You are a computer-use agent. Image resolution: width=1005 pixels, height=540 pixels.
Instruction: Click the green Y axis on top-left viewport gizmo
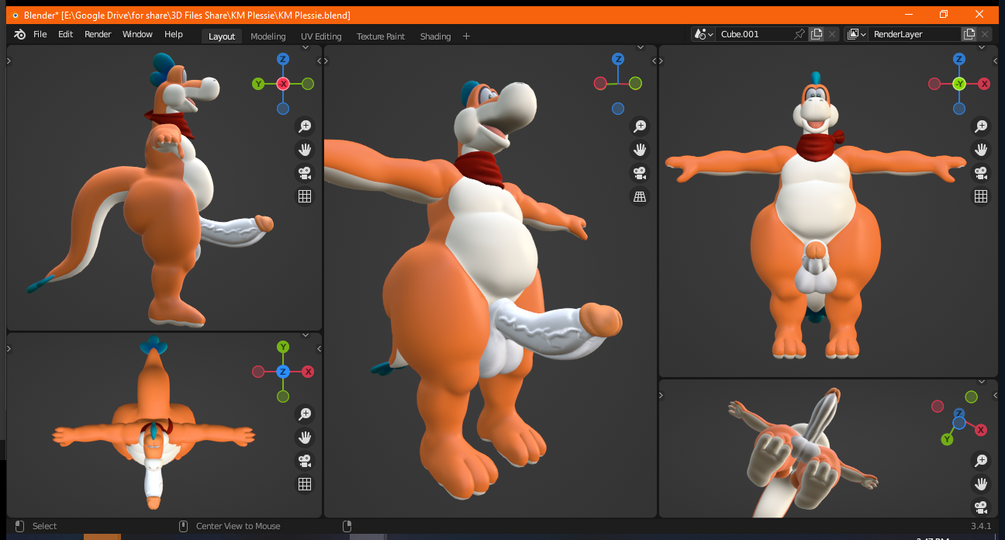click(x=258, y=84)
